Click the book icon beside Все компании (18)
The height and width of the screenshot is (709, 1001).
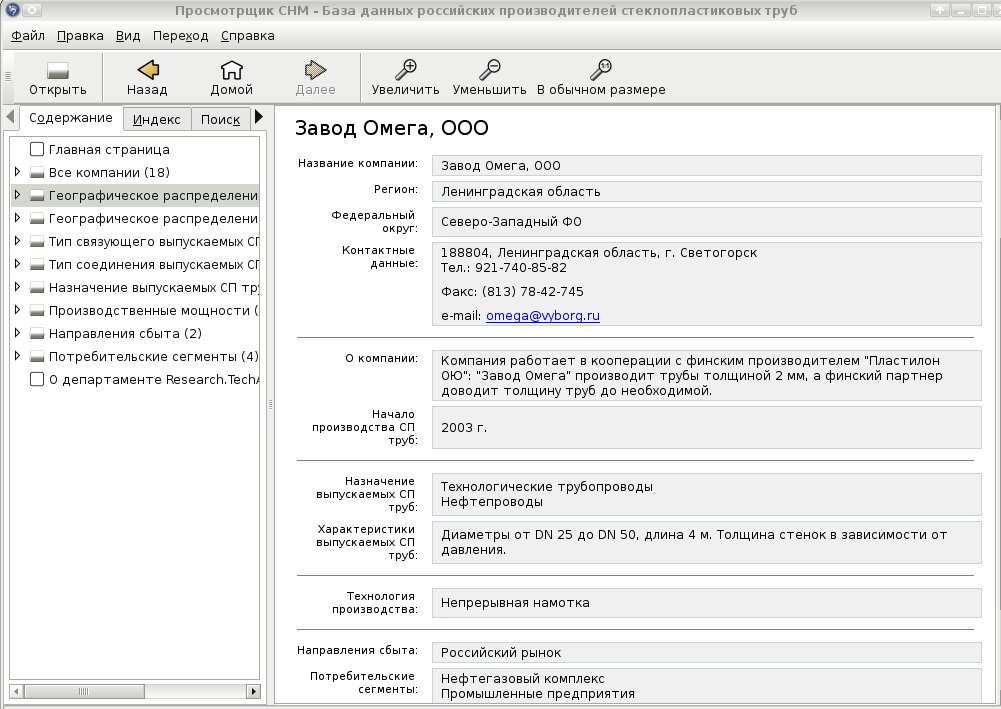tap(37, 173)
